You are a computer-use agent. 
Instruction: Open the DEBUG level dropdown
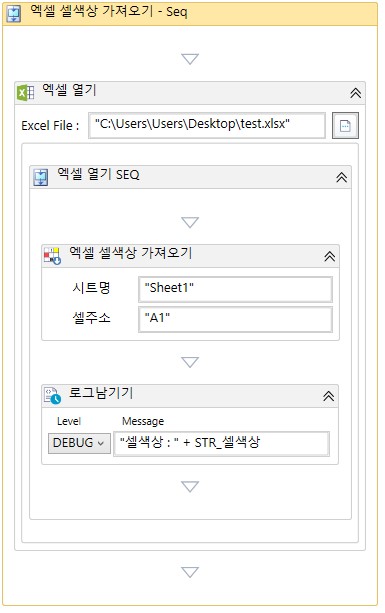coord(79,443)
